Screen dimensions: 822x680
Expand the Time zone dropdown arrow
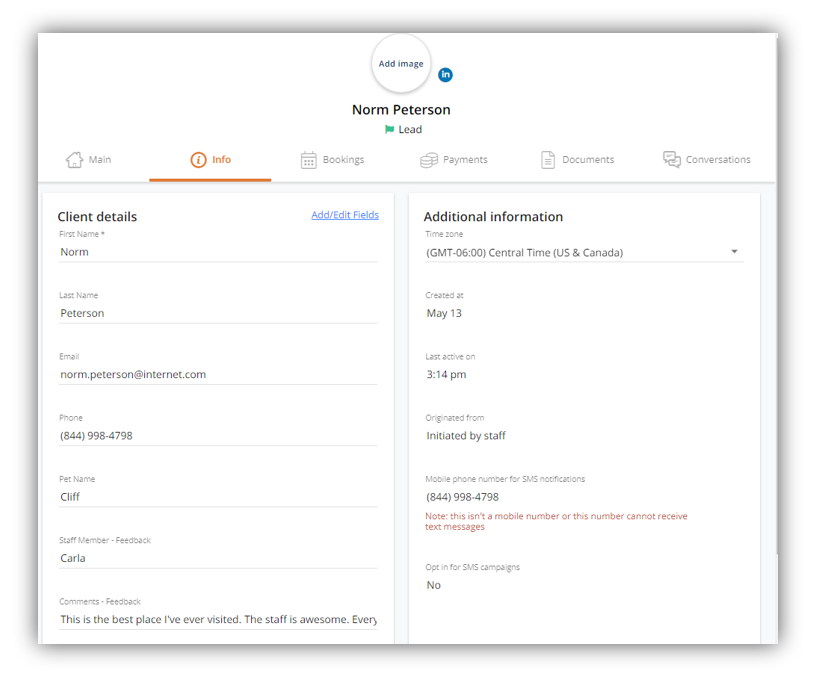click(734, 252)
